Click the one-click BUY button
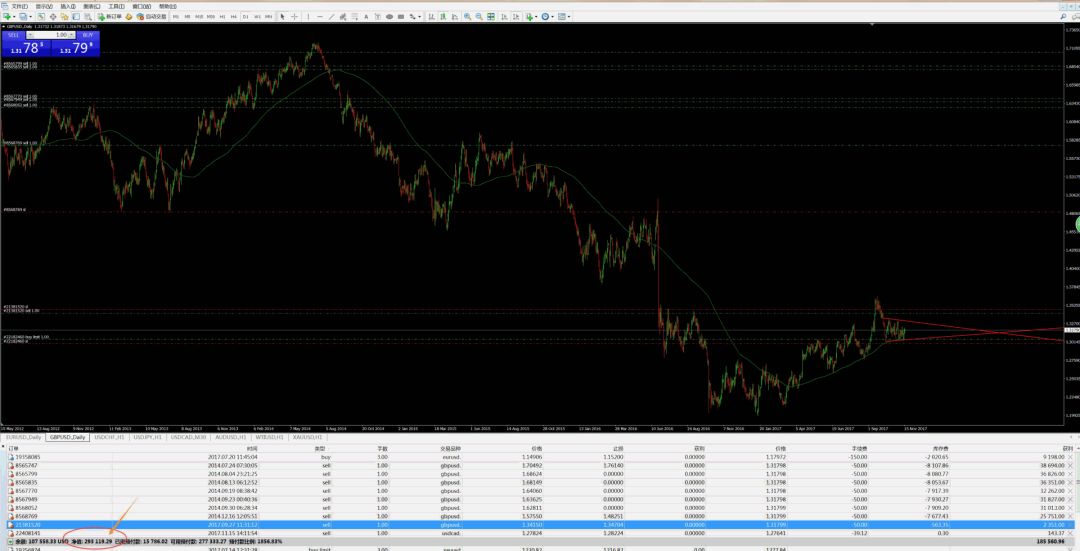The width and height of the screenshot is (1080, 551). (87, 35)
